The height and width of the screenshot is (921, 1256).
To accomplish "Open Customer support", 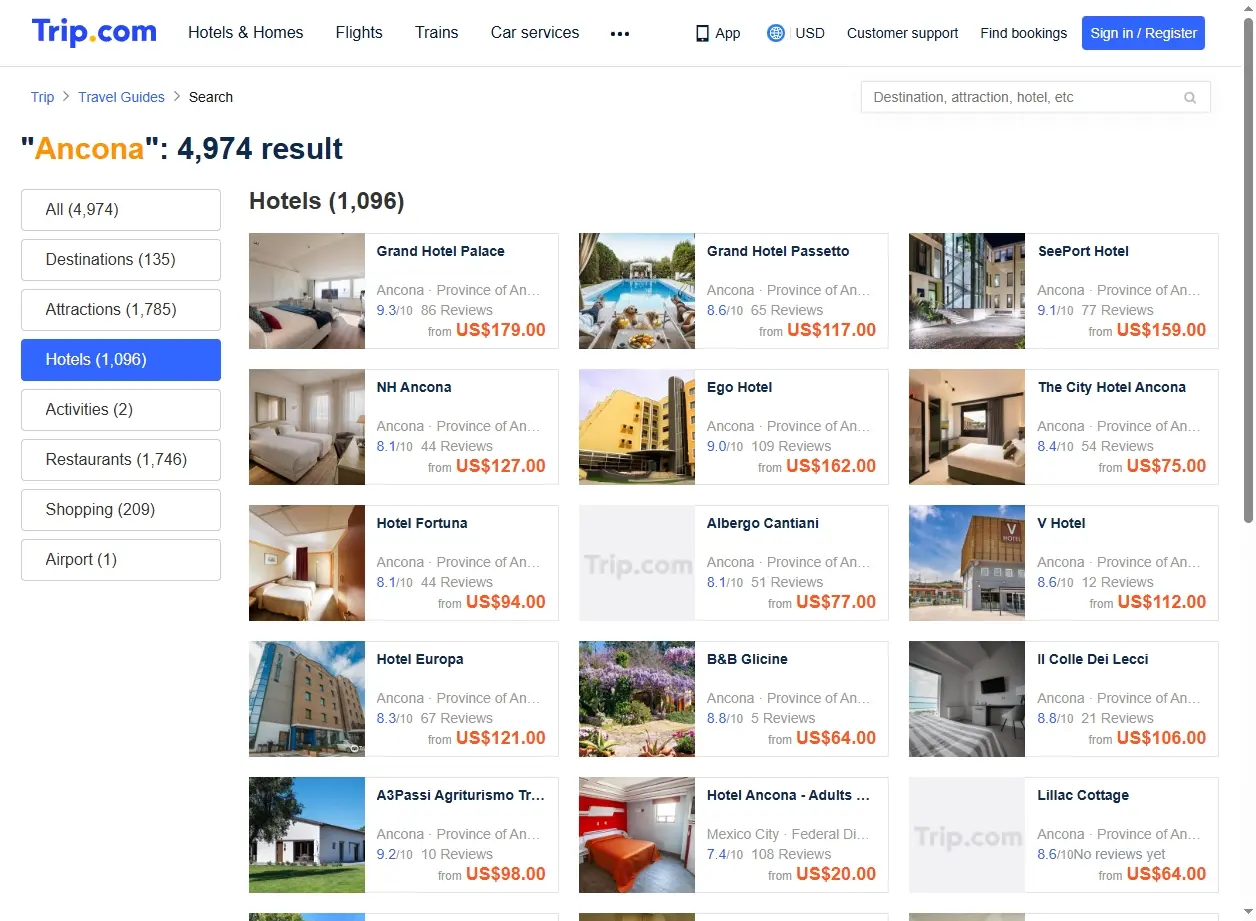I will [902, 33].
